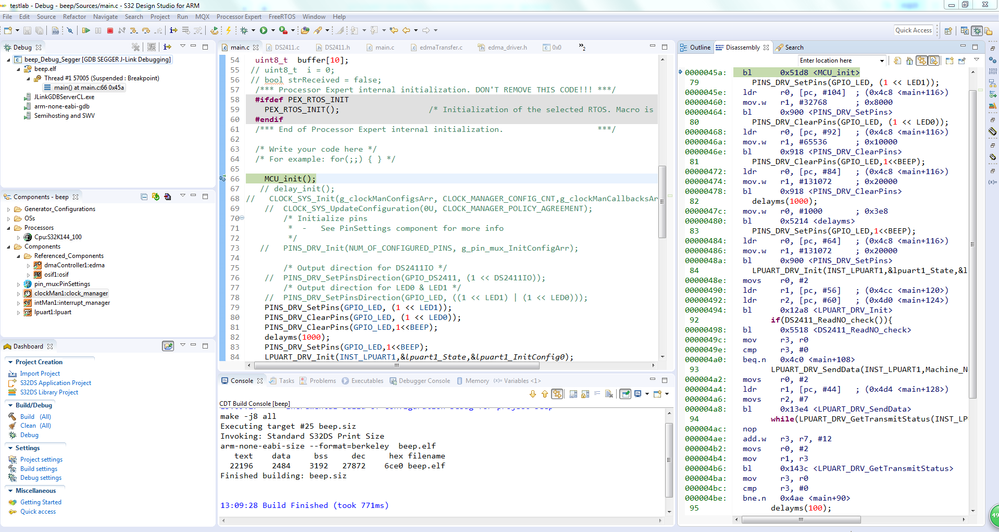The width and height of the screenshot is (999, 532).
Task: Toggle Scroll Lock button in Console toolbar
Action: [x=585, y=394]
